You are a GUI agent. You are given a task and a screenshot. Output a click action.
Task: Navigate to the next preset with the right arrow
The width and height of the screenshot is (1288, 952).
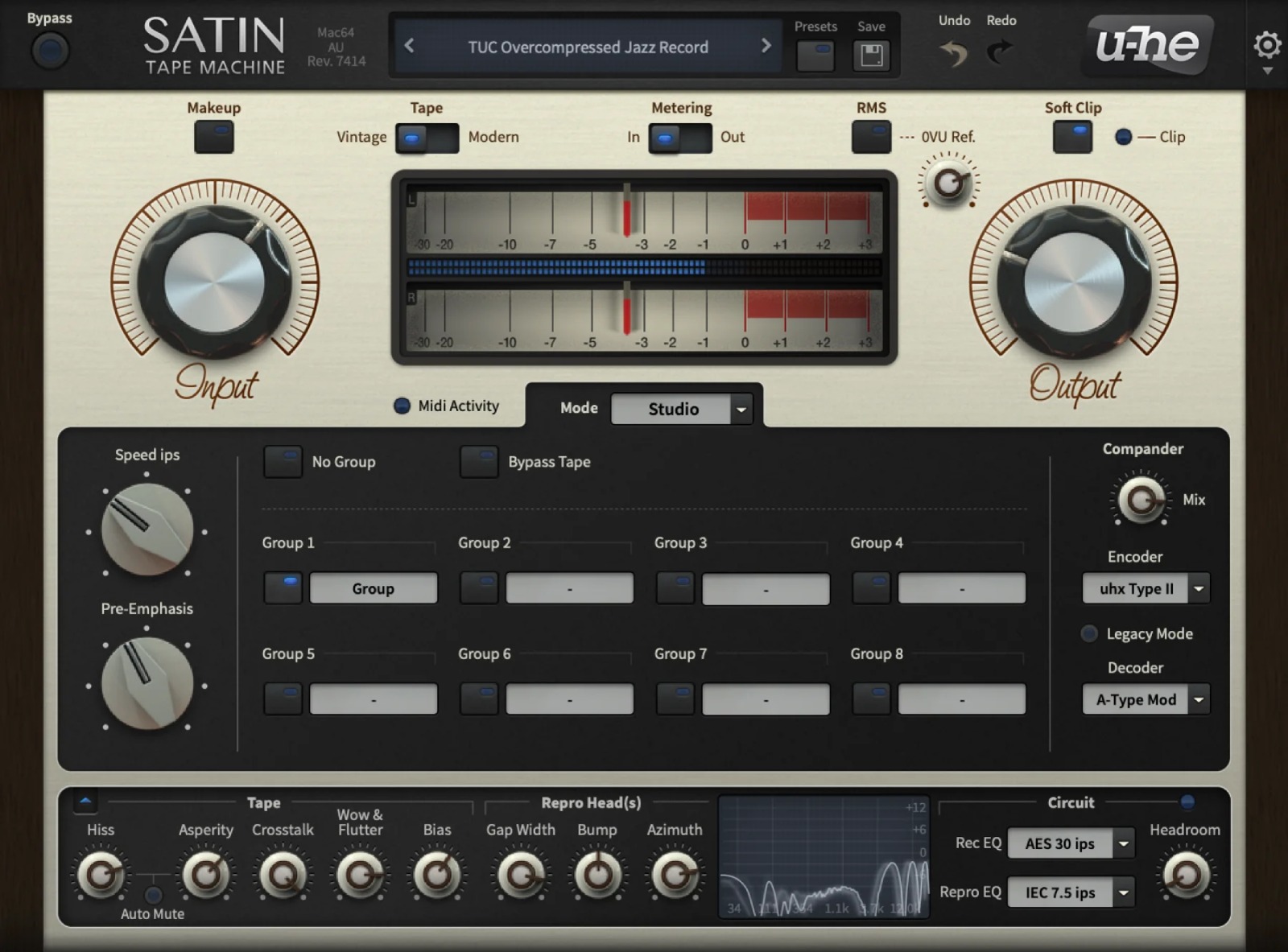(767, 47)
